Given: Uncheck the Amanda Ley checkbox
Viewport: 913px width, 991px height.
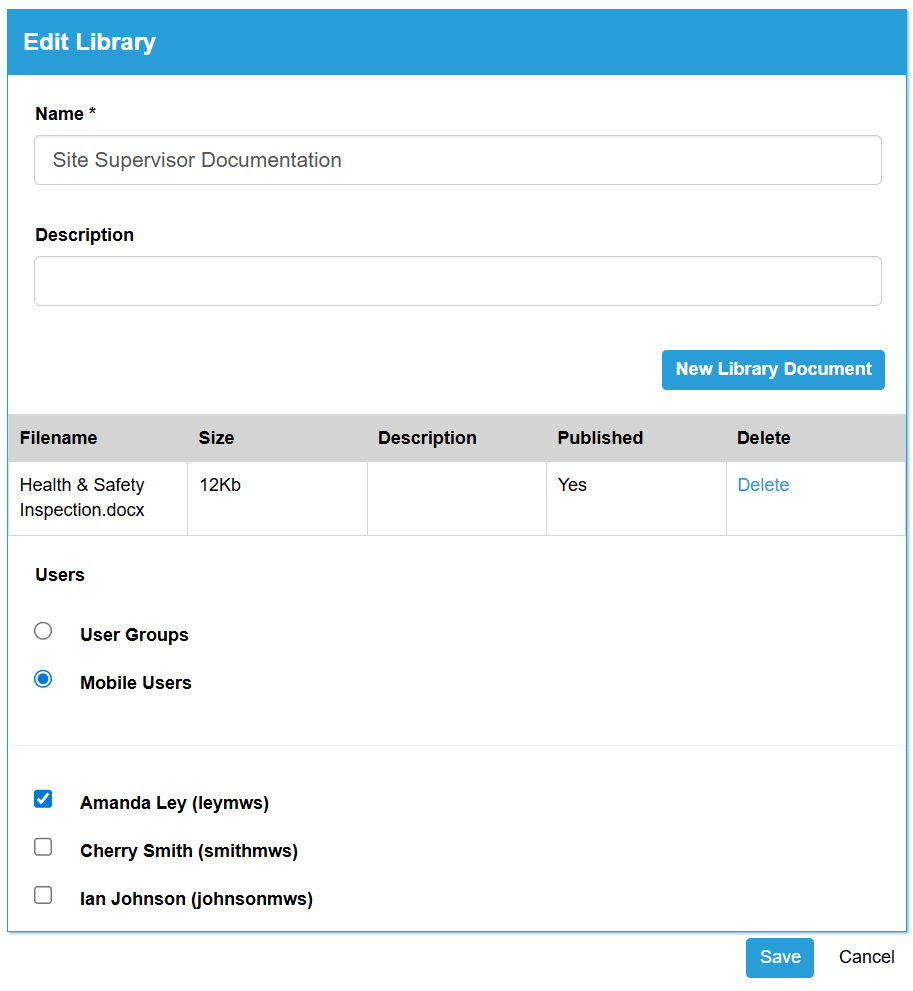Looking at the screenshot, I should 43,799.
